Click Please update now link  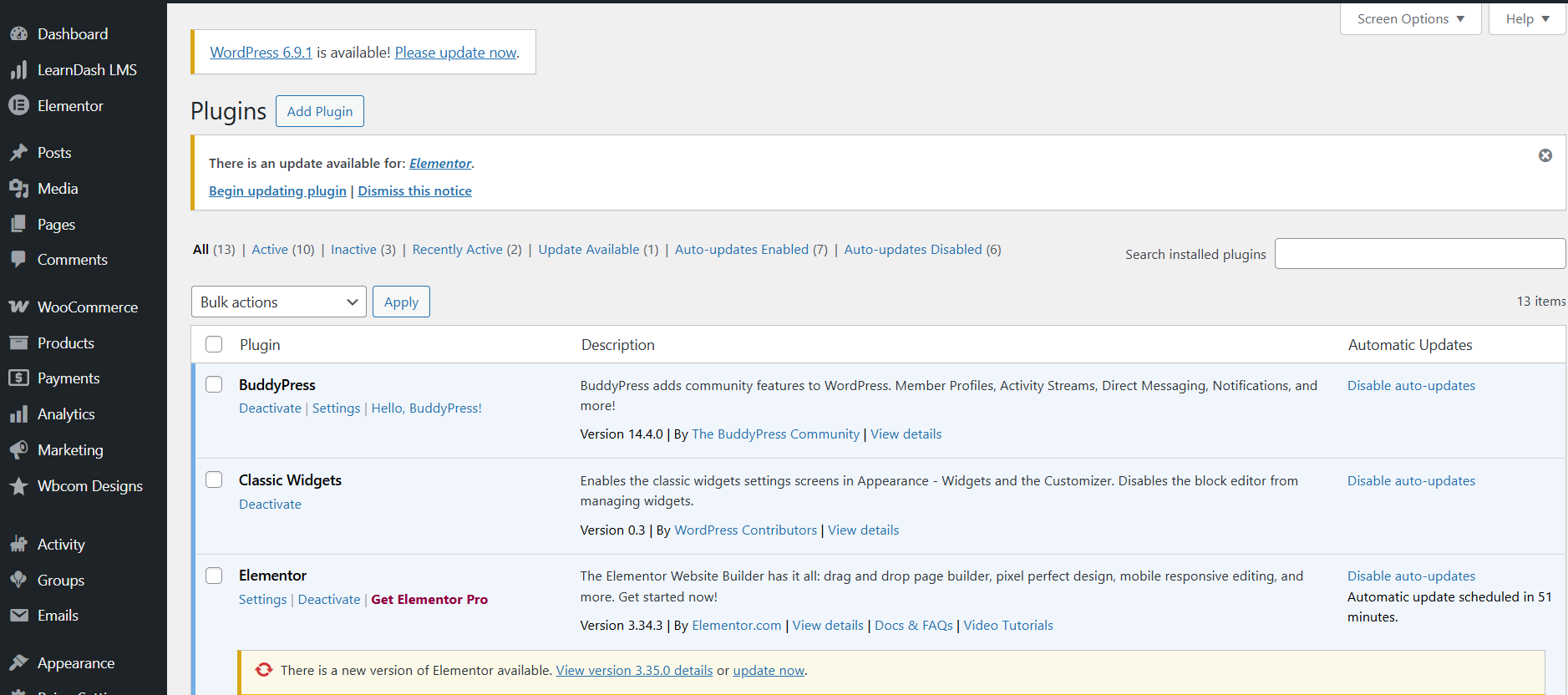click(456, 52)
